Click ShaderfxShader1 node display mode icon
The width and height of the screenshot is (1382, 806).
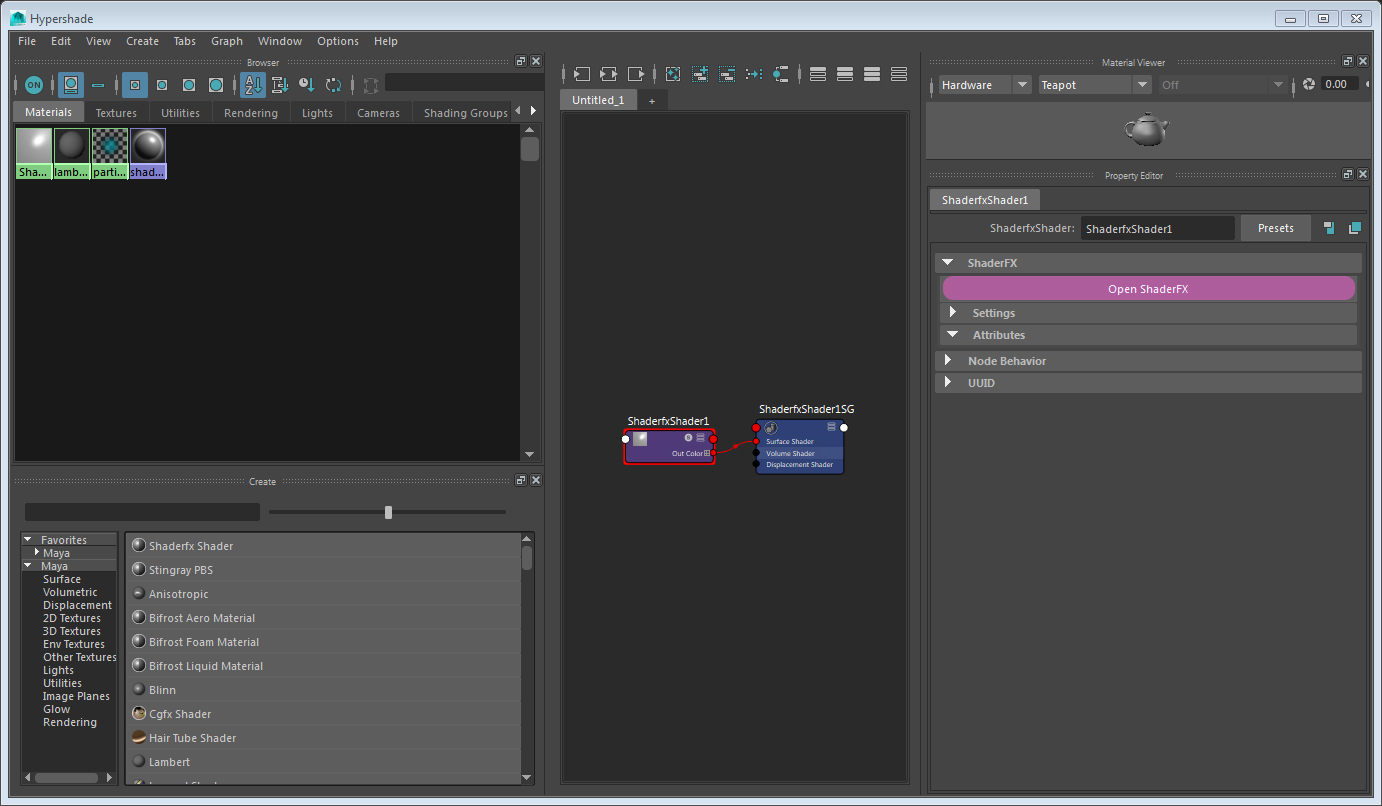(700, 438)
